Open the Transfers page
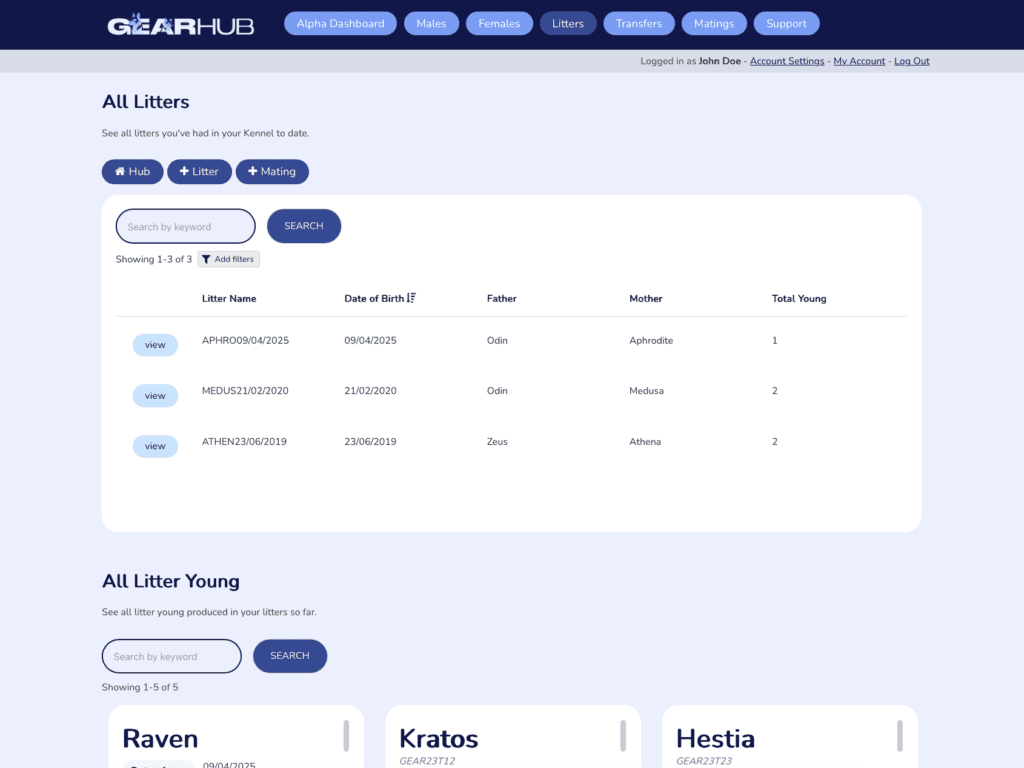 639,24
